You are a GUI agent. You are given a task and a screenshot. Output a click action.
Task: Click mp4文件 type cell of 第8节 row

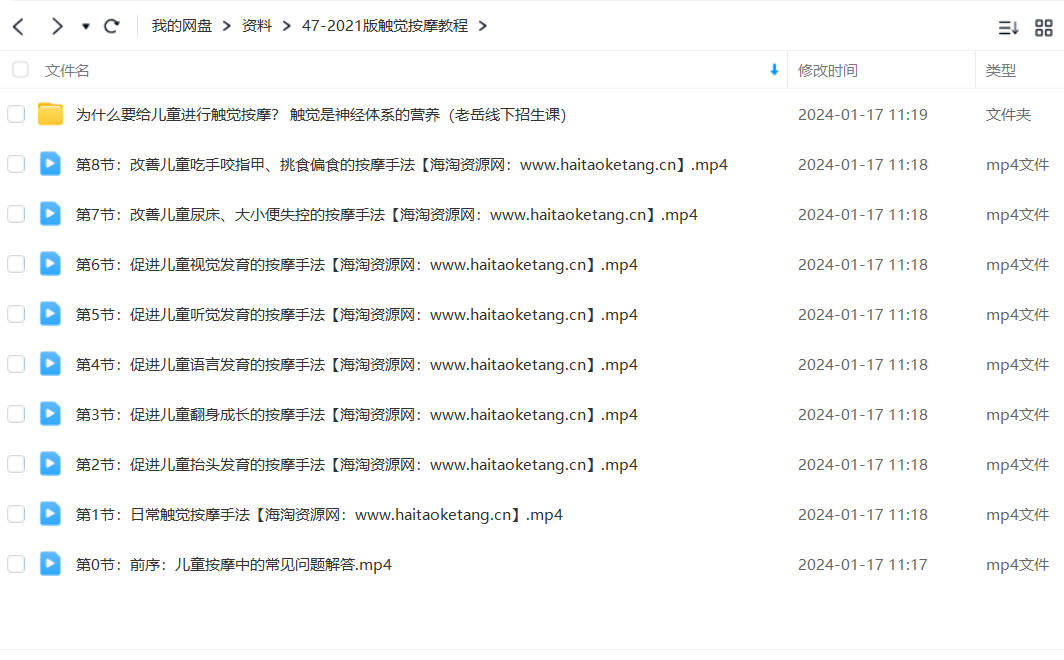tap(1017, 165)
